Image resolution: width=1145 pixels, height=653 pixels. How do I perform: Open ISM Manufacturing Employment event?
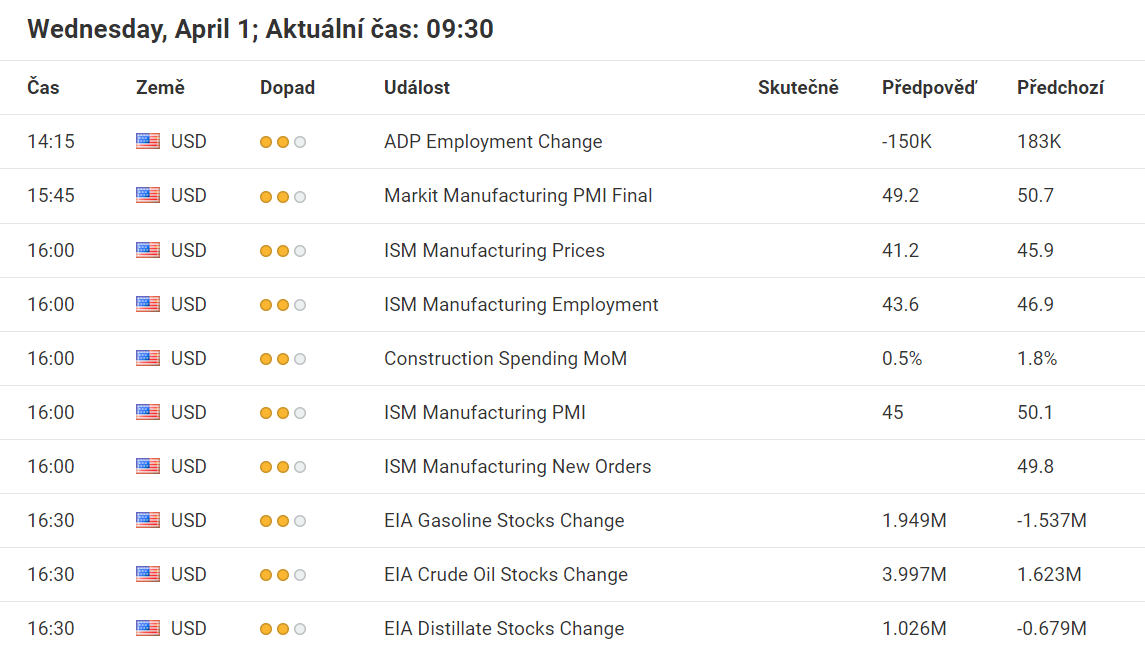coord(521,304)
